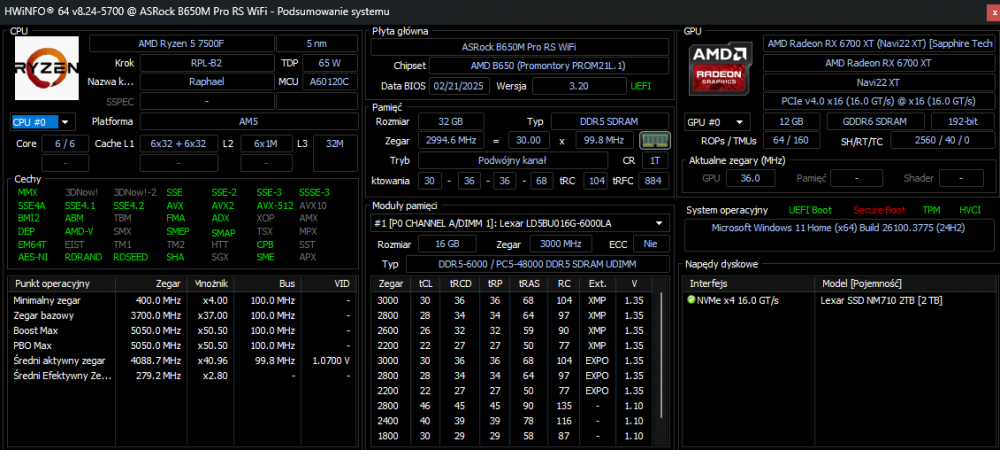The height and width of the screenshot is (450, 1000).
Task: Click the AES-NI feature label
Action: (32, 258)
